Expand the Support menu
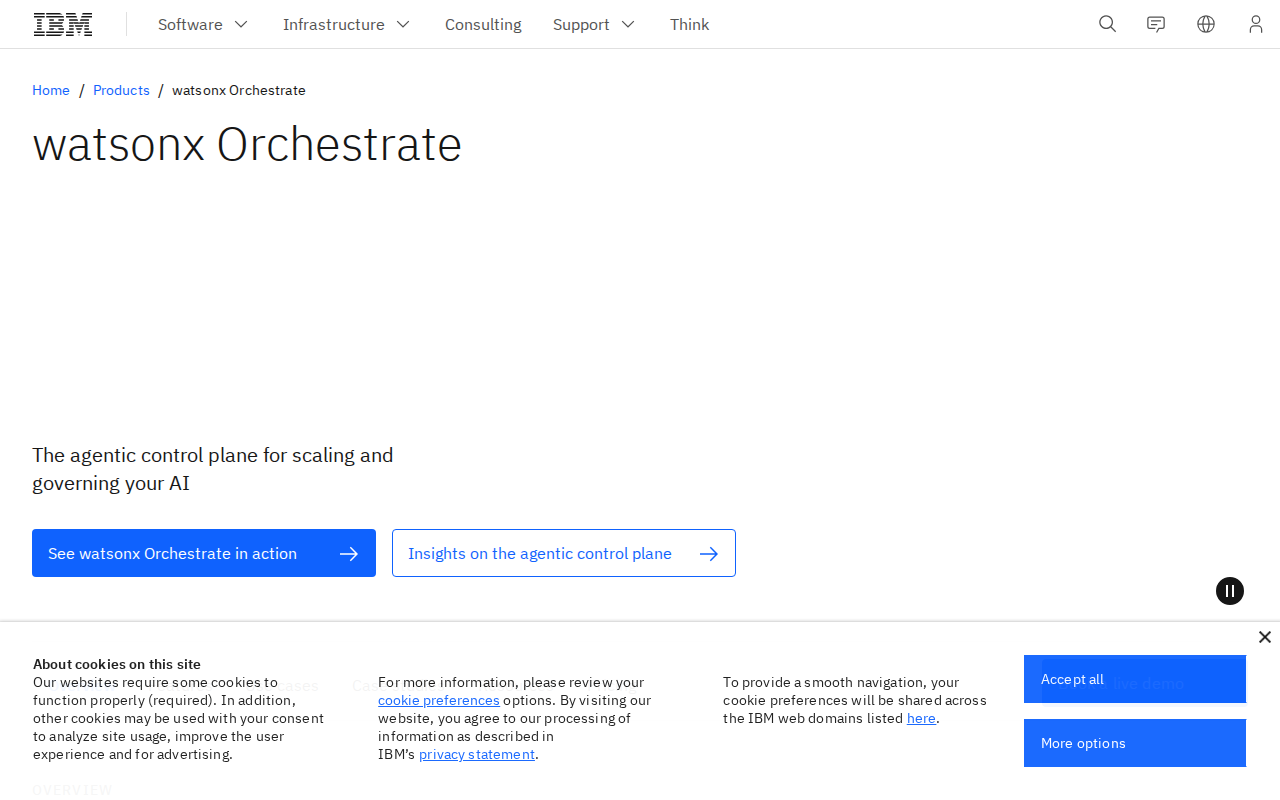 click(594, 24)
